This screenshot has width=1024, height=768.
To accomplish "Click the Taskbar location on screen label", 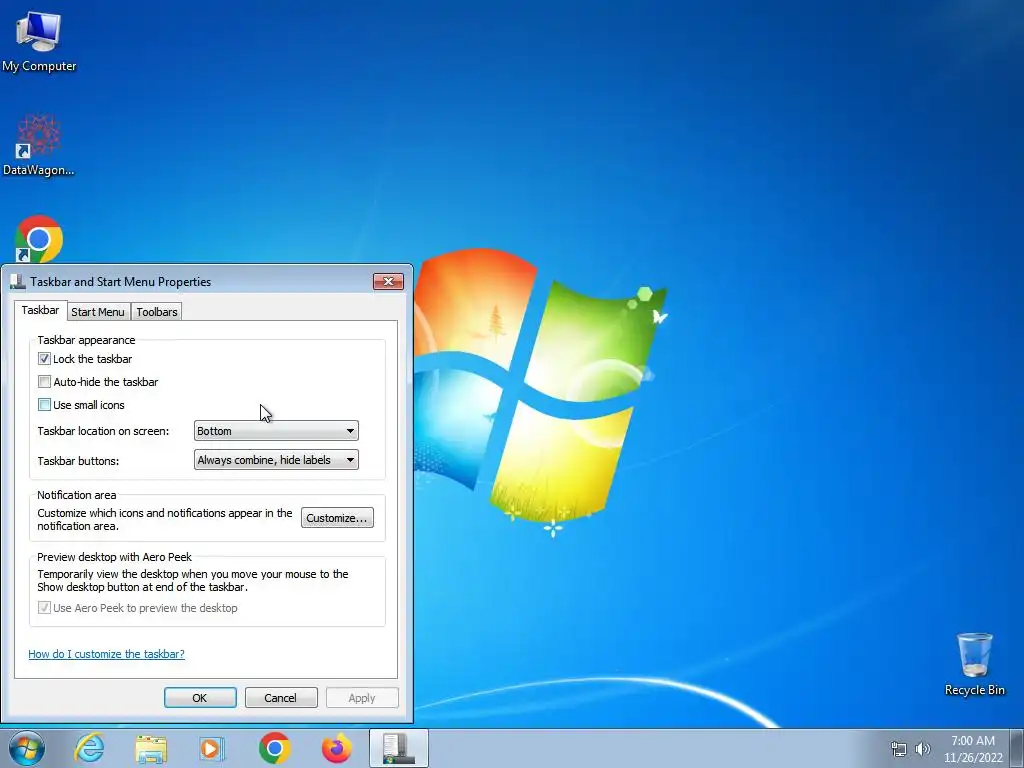I will pyautogui.click(x=103, y=431).
